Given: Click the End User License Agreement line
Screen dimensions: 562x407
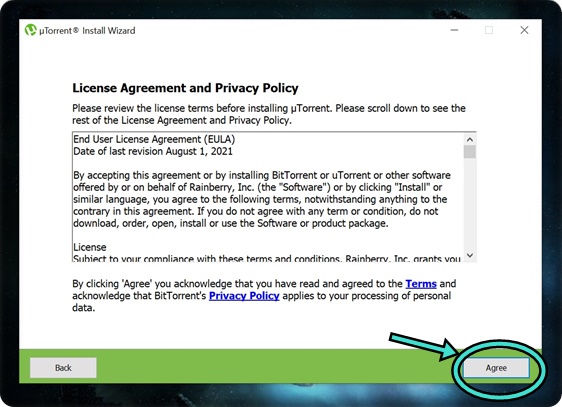Looking at the screenshot, I should coord(154,139).
